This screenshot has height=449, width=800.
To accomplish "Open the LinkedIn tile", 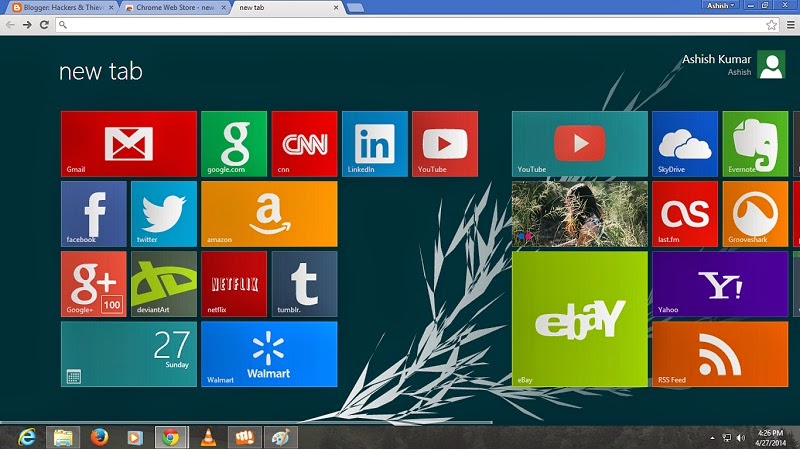I will tap(374, 144).
